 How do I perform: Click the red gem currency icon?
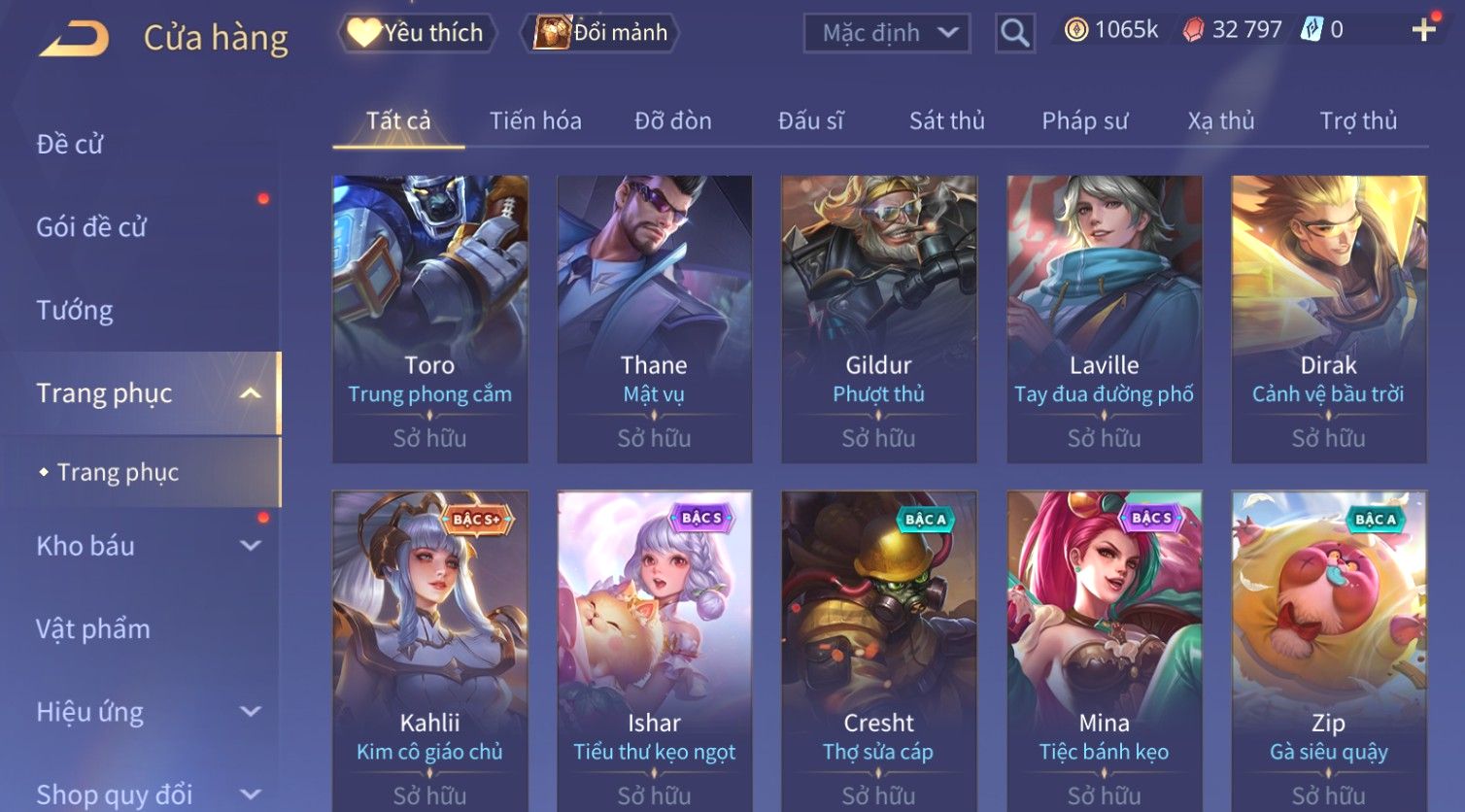[x=1193, y=30]
